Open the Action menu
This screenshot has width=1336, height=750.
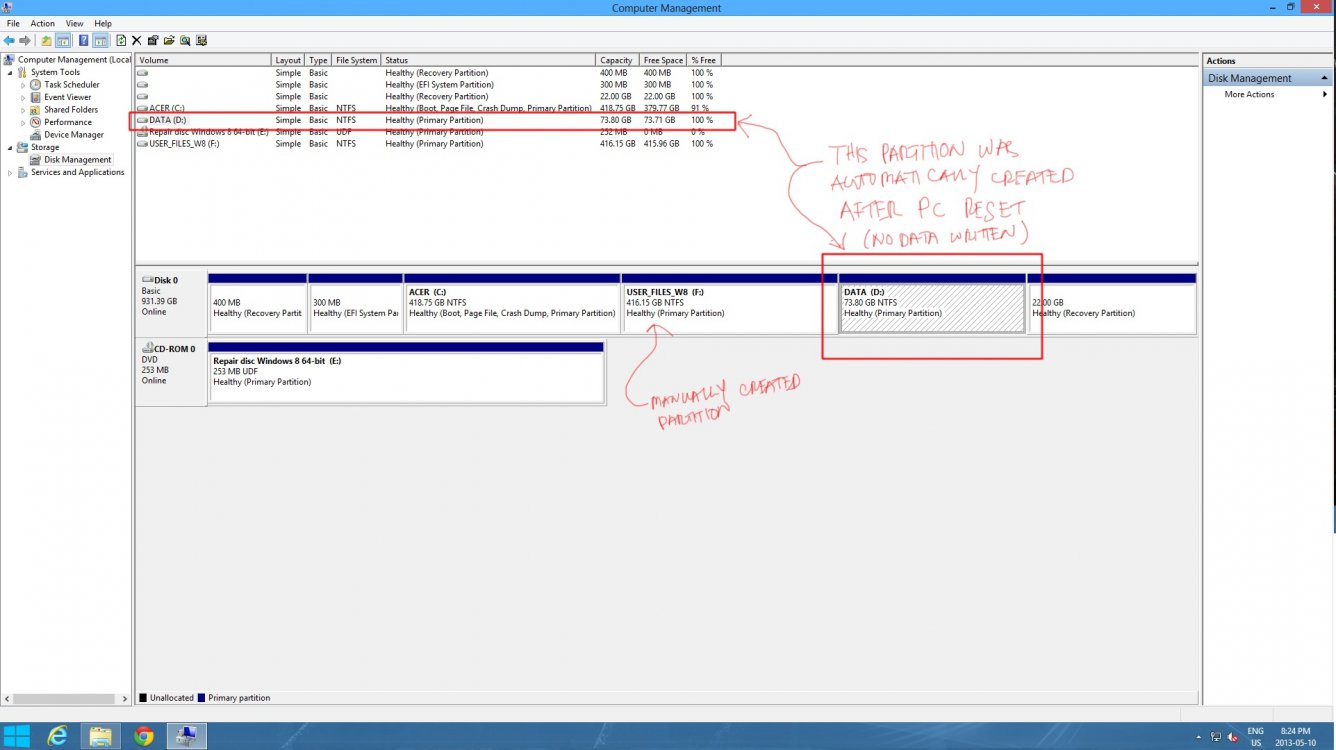pyautogui.click(x=42, y=23)
